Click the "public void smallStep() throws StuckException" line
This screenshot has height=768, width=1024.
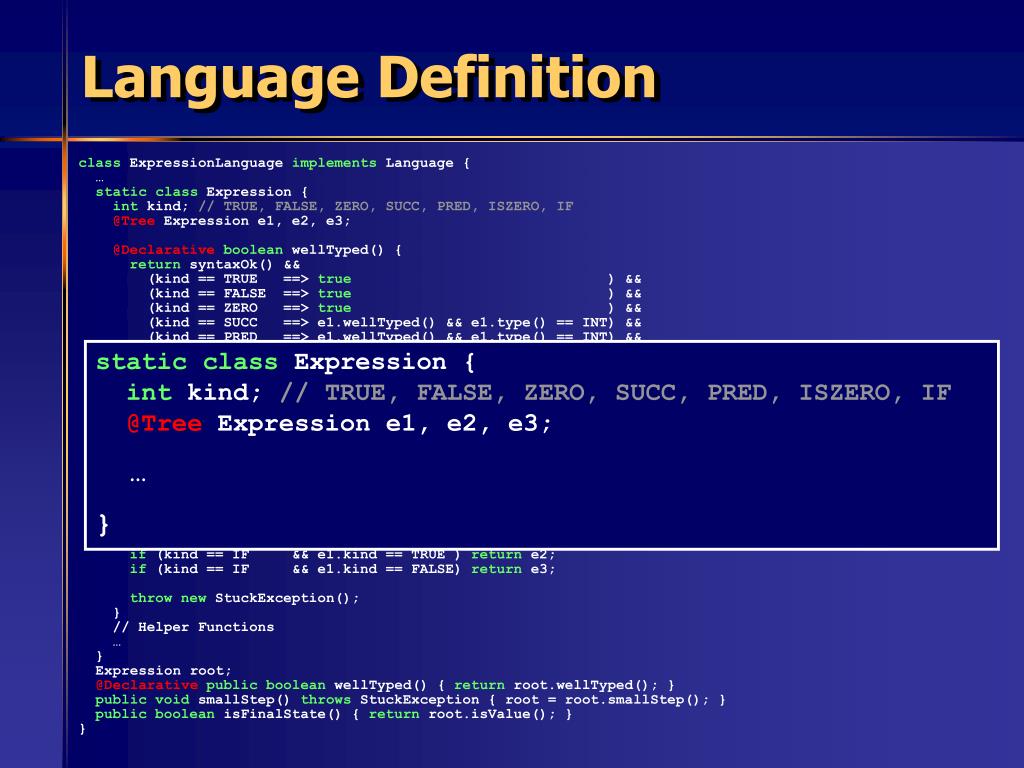[410, 699]
